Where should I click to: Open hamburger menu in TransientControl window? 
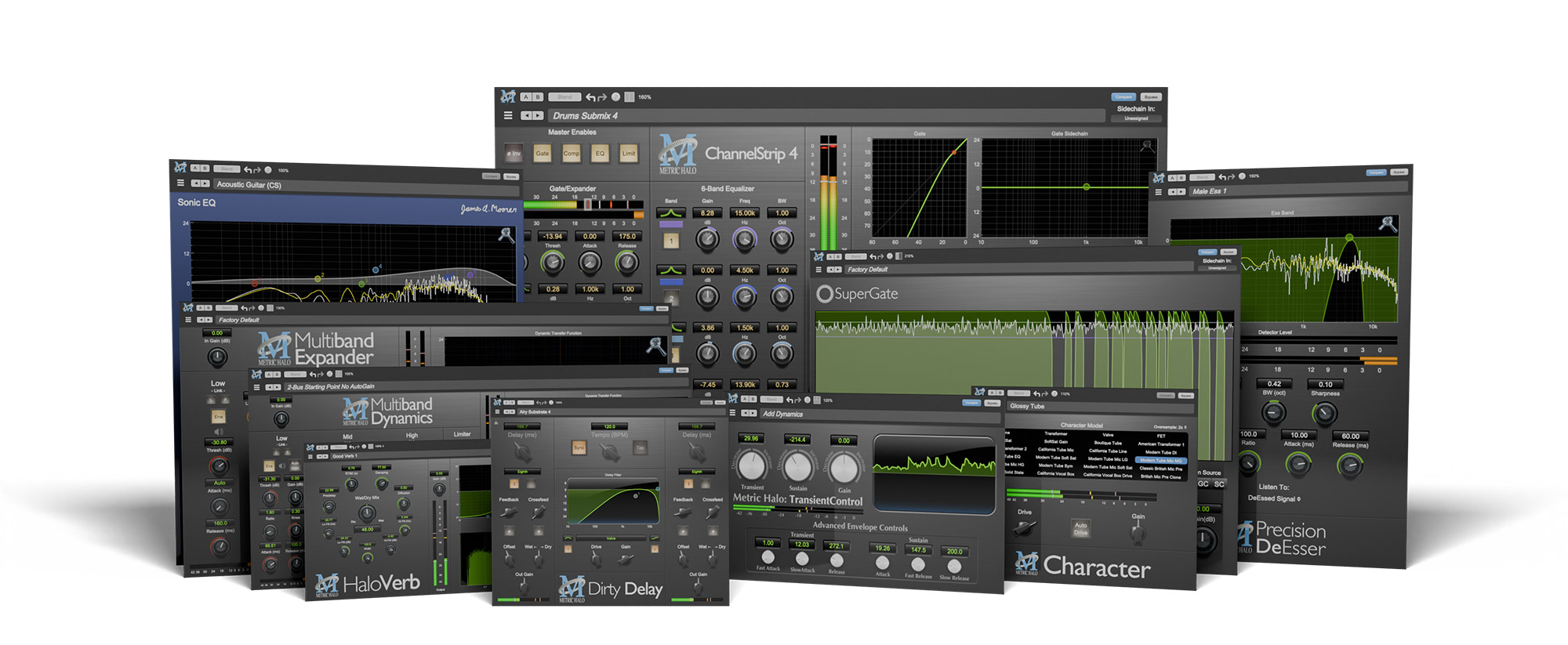[x=733, y=412]
